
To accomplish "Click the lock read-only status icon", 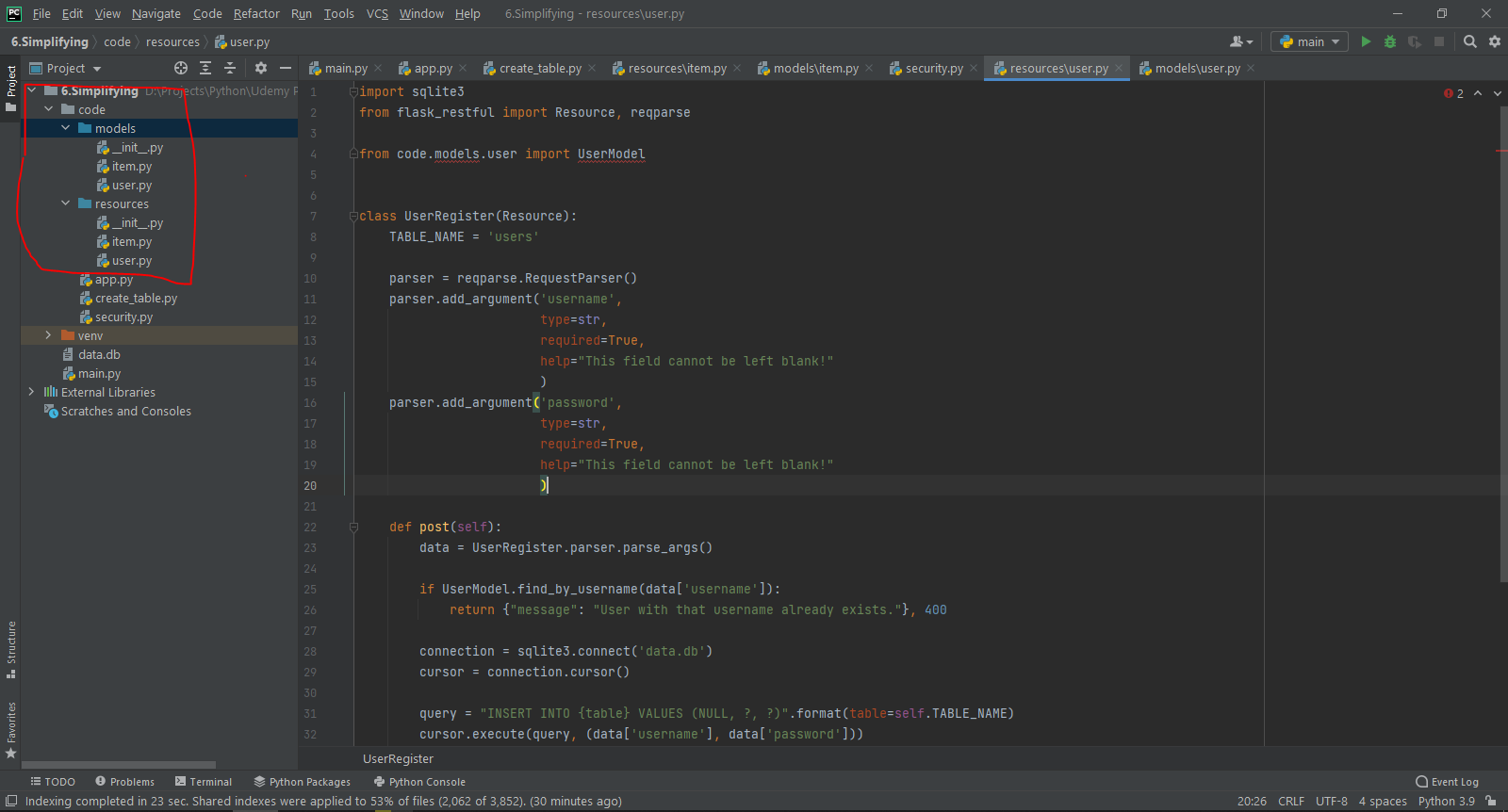I will pos(1490,802).
